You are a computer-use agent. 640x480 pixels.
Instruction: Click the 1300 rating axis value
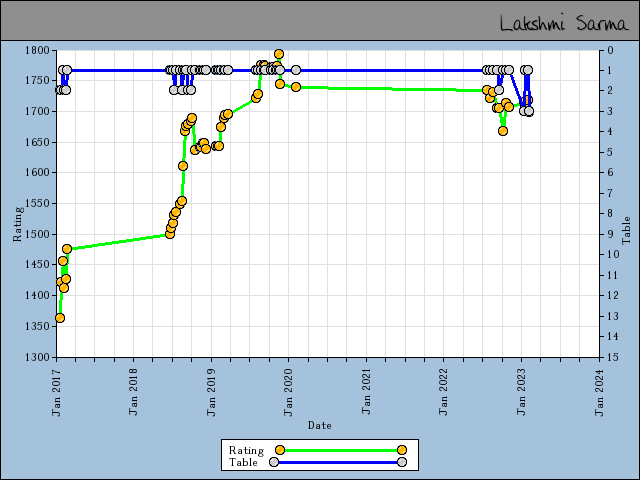click(37, 357)
